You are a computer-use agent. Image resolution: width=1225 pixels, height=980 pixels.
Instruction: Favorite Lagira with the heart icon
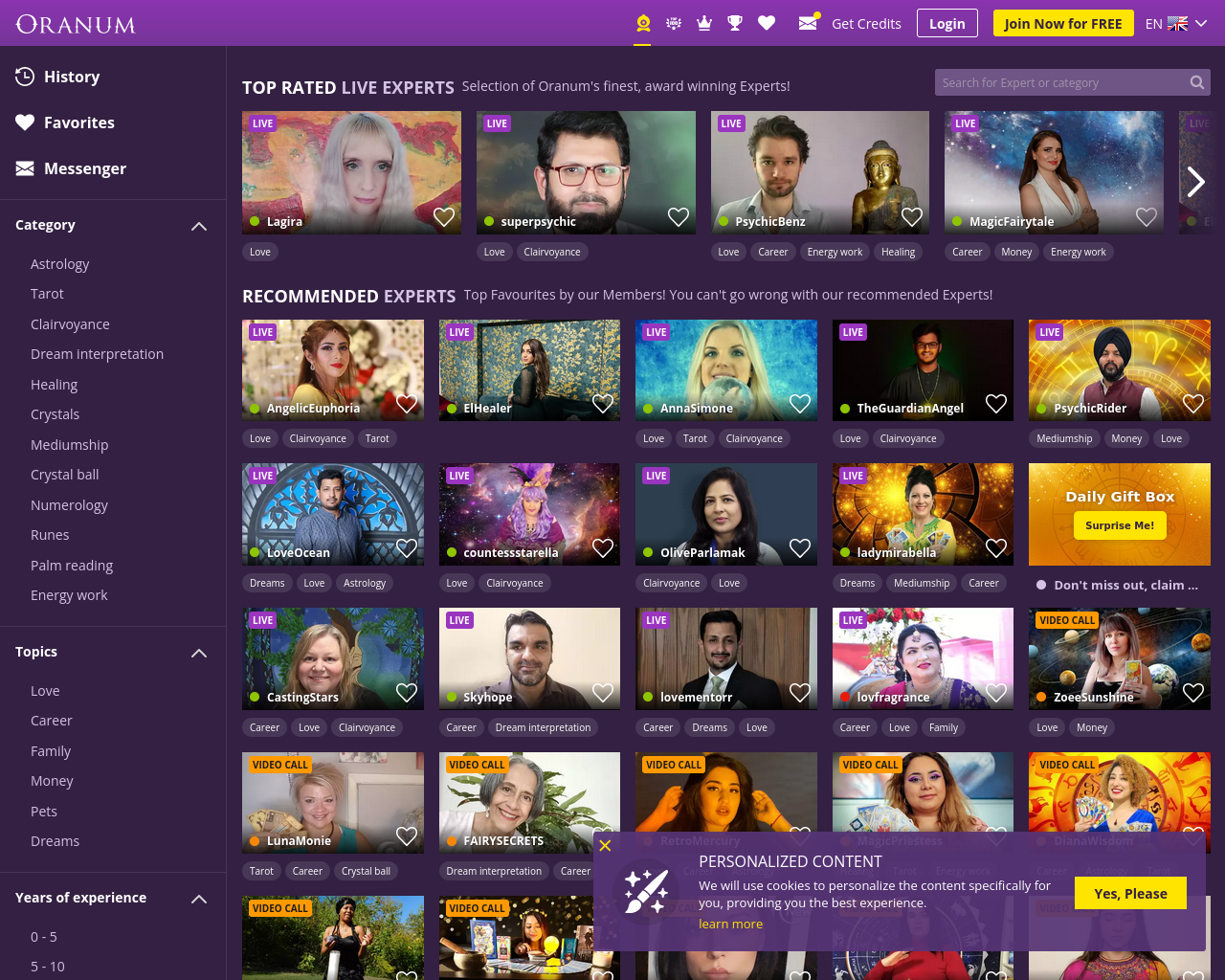(x=444, y=217)
